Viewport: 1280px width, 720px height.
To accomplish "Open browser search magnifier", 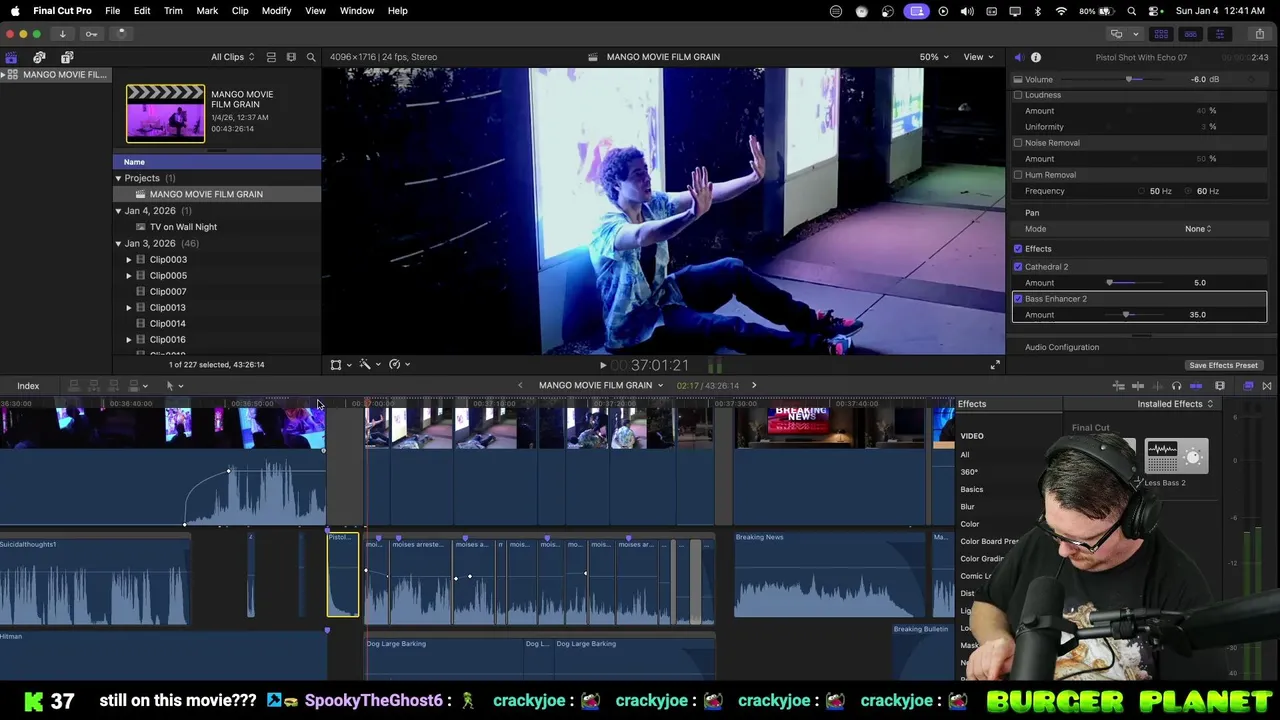I will point(311,57).
